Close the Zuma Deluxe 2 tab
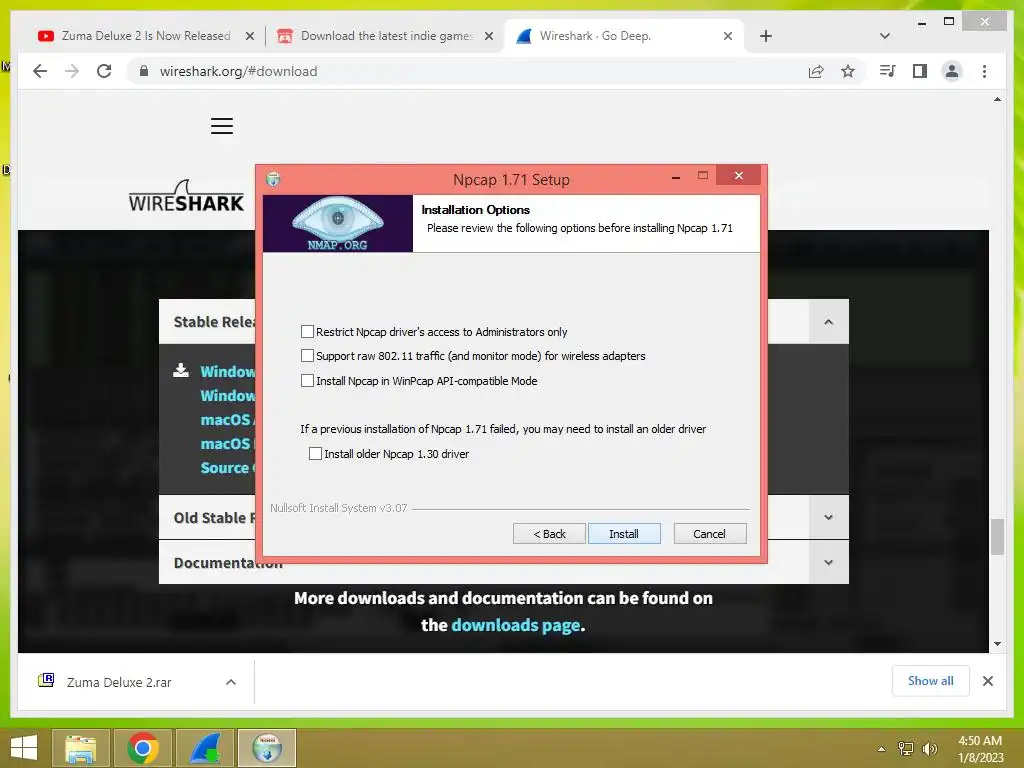 point(249,36)
